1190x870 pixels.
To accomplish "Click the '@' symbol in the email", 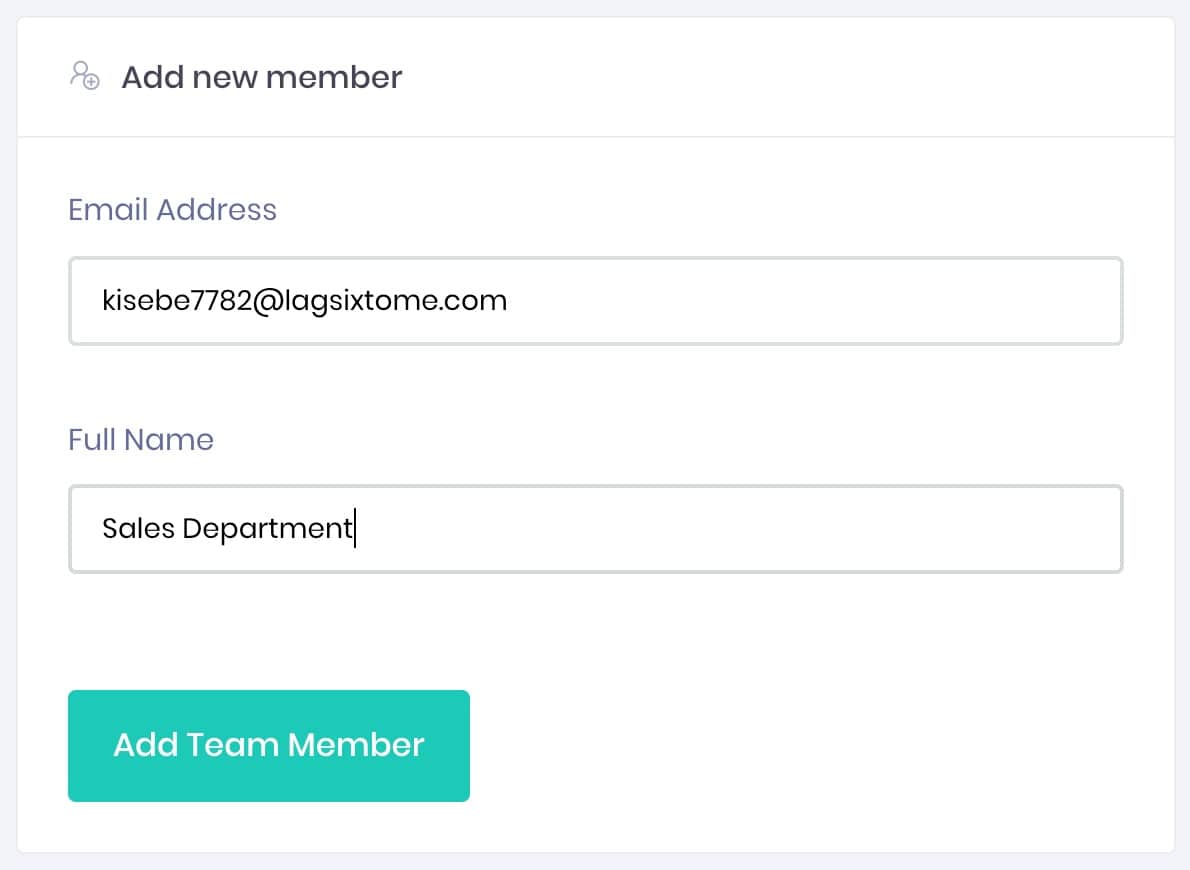I will click(x=268, y=302).
